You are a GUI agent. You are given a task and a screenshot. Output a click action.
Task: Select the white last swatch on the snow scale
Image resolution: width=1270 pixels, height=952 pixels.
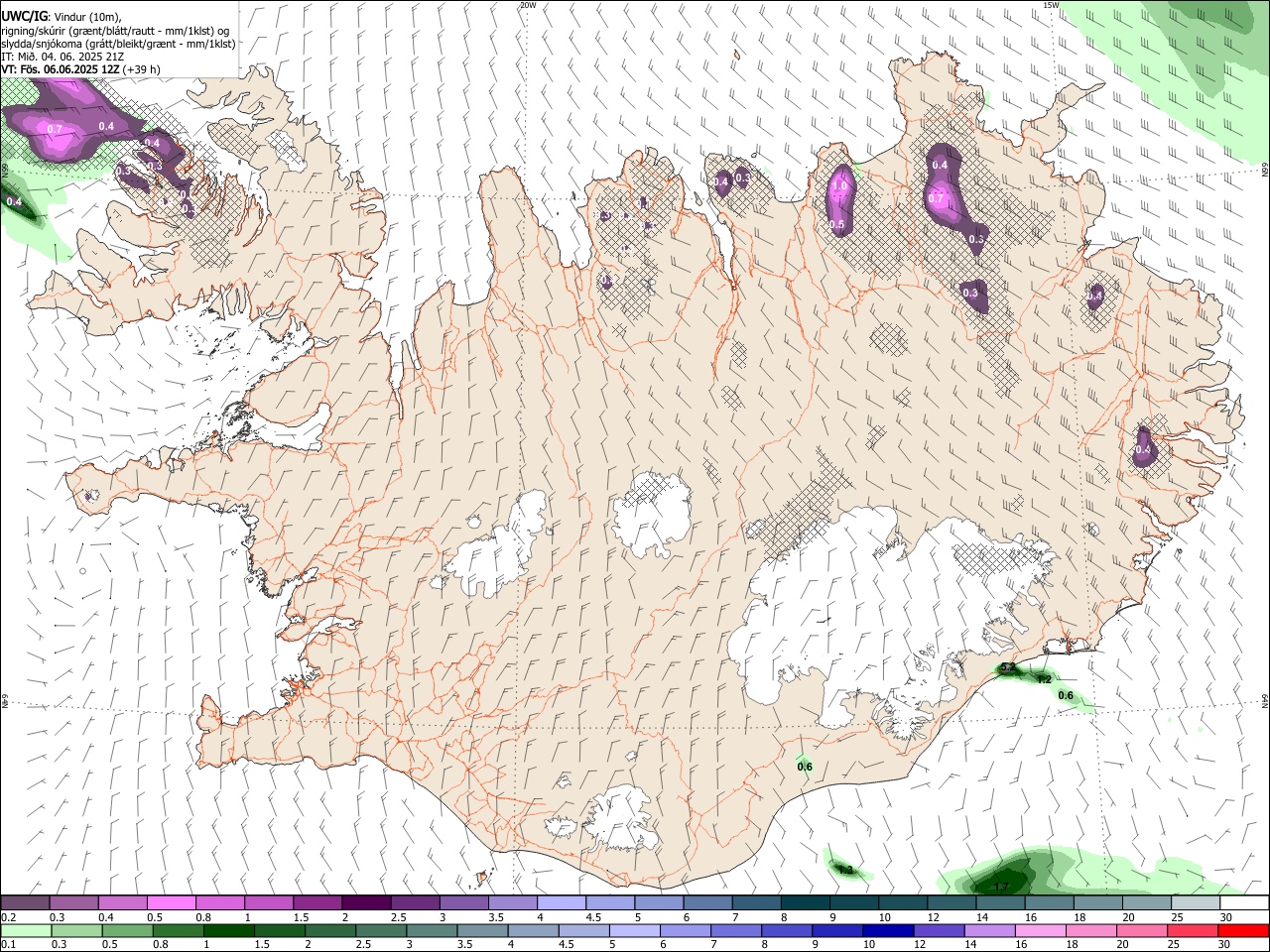1245,901
